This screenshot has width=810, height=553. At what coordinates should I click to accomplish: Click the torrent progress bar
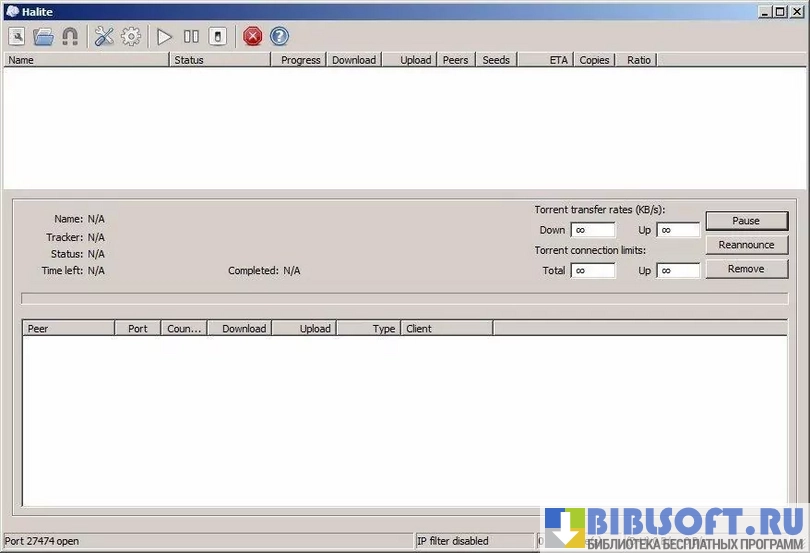[404, 298]
